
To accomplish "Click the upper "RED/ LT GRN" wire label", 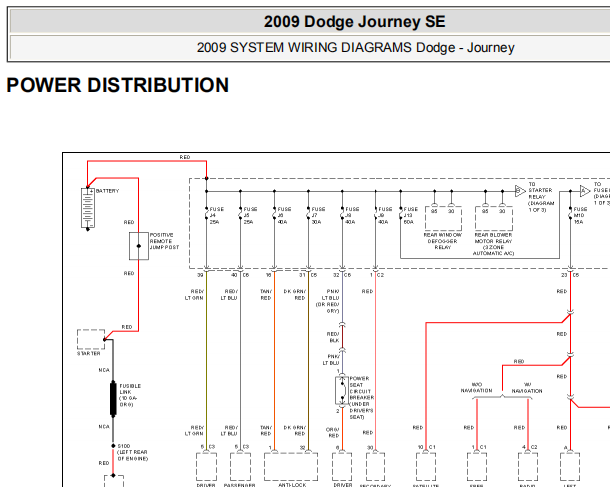I will 194,294.
